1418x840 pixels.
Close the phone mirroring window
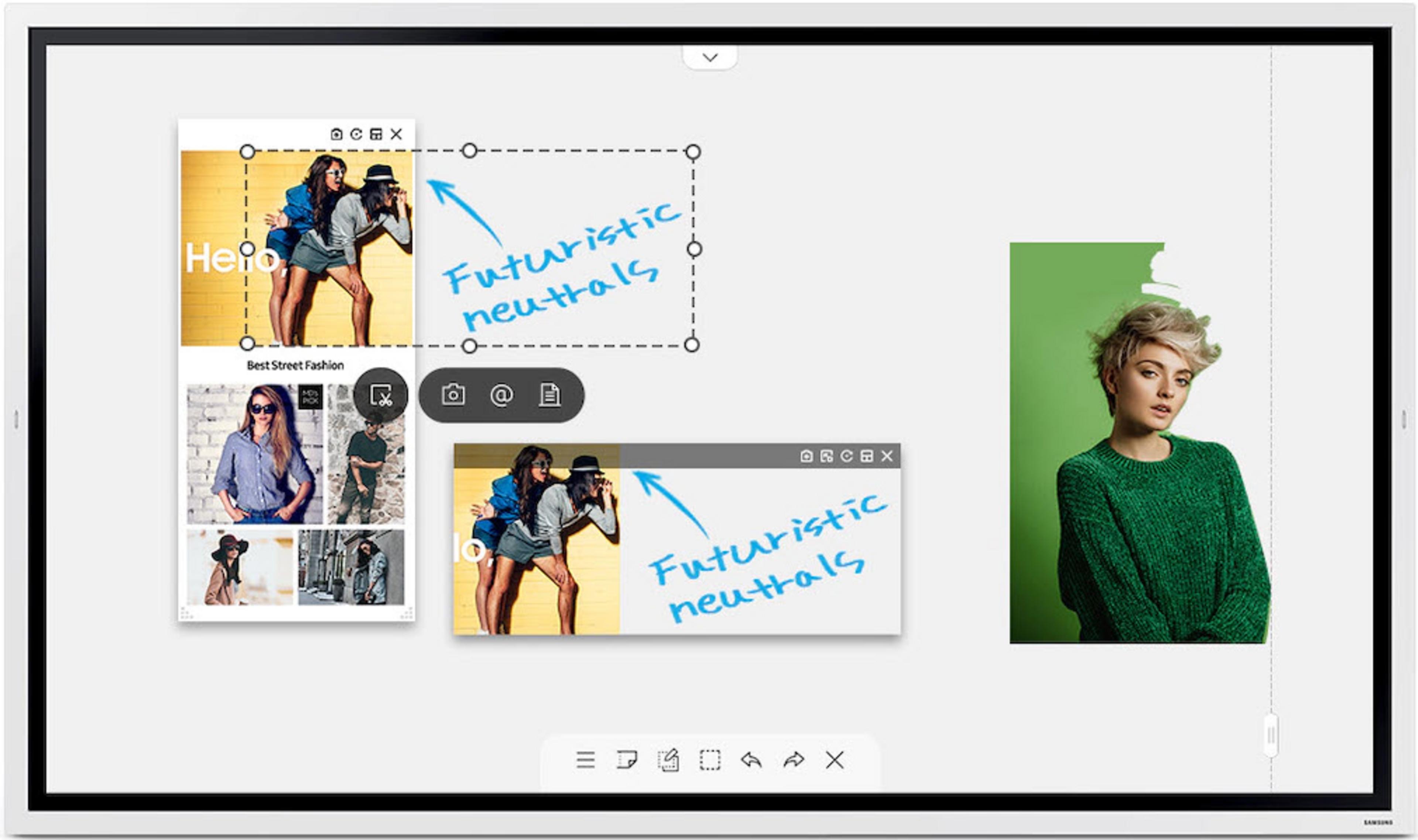396,134
